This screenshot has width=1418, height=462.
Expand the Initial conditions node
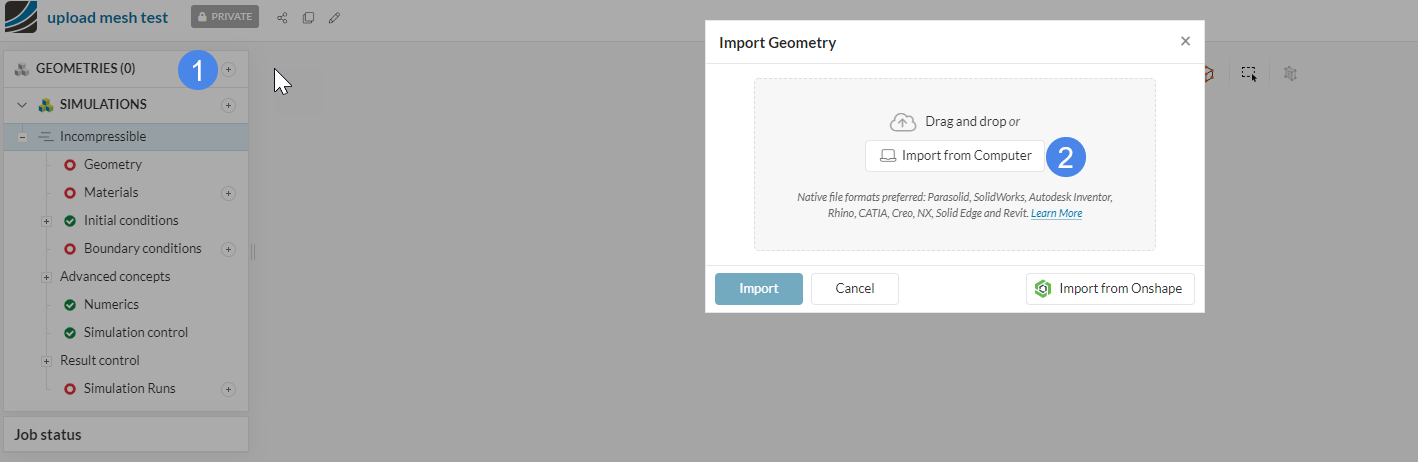46,221
